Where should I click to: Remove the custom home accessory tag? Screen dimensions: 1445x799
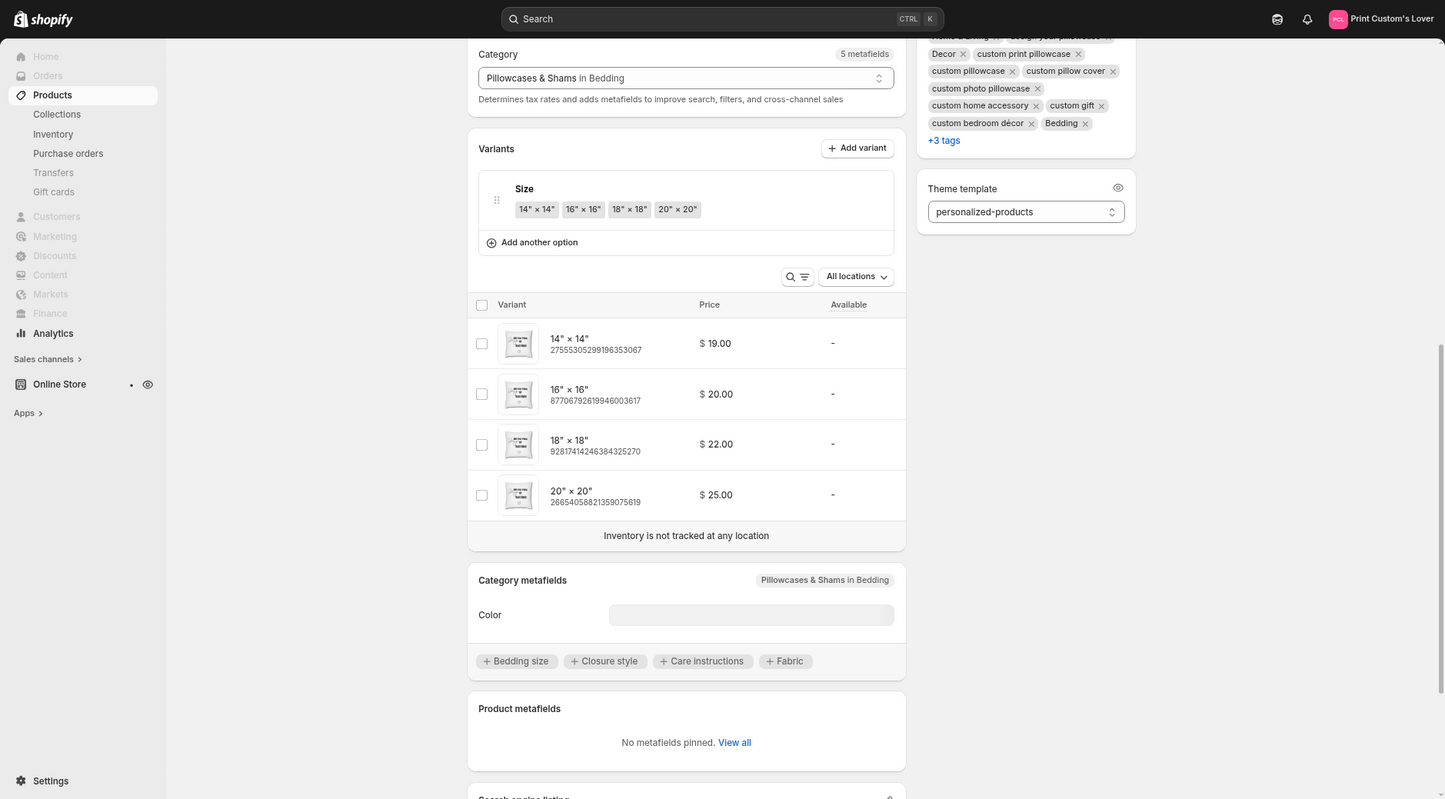1036,106
